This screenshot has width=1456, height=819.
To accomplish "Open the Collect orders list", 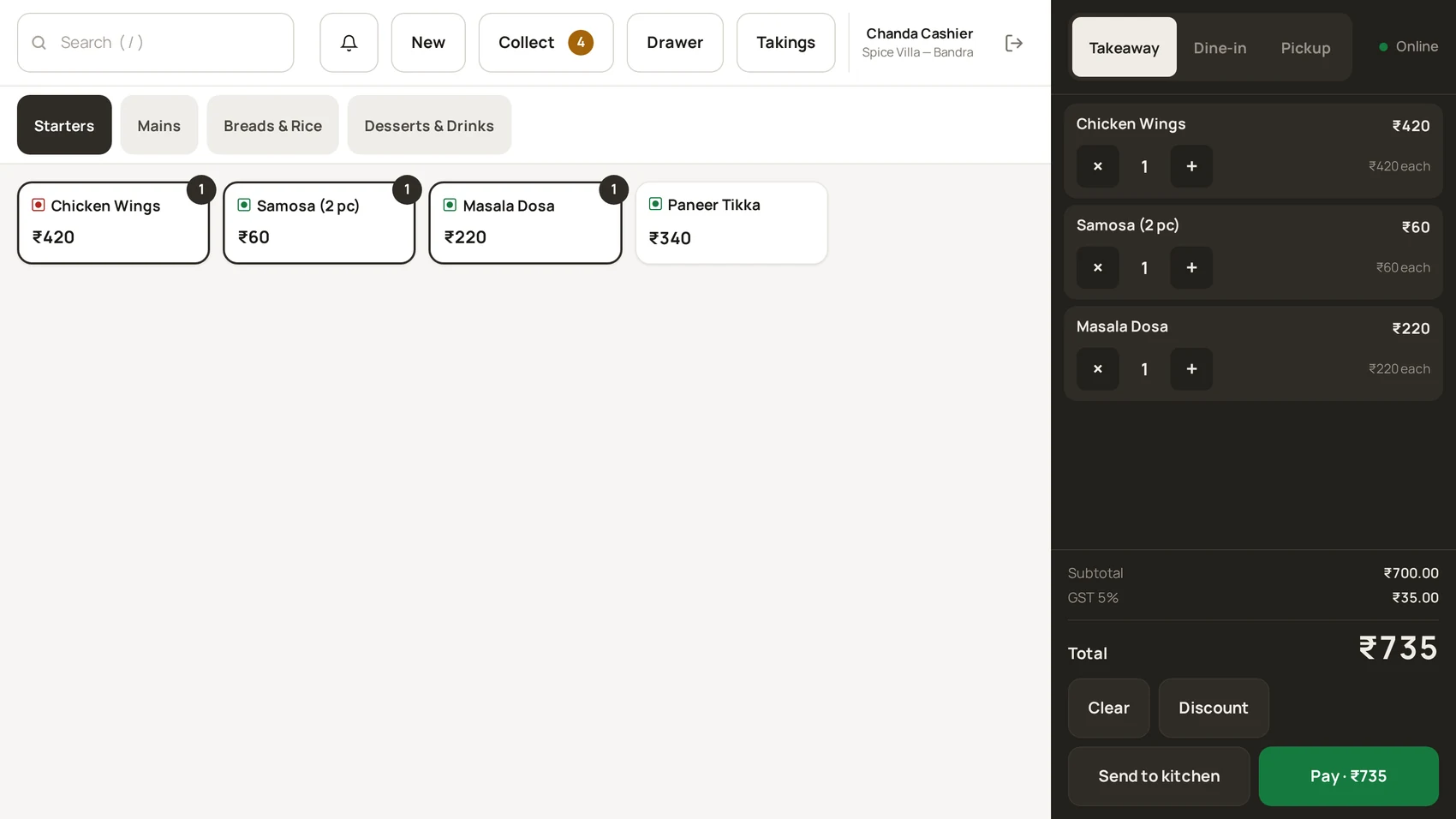I will [546, 43].
